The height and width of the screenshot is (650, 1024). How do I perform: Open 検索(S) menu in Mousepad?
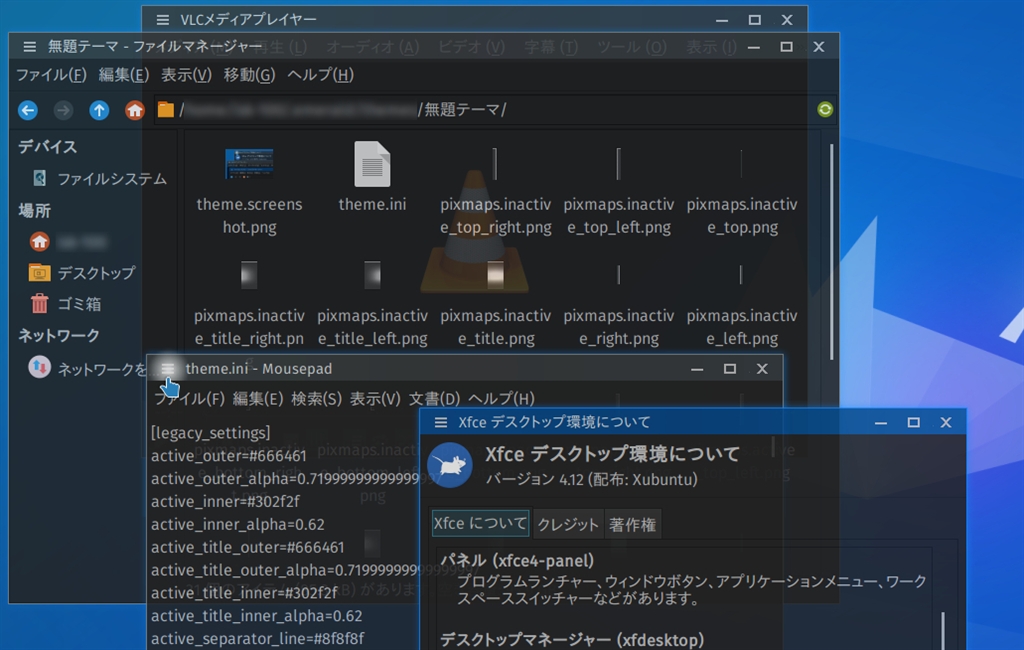point(316,399)
